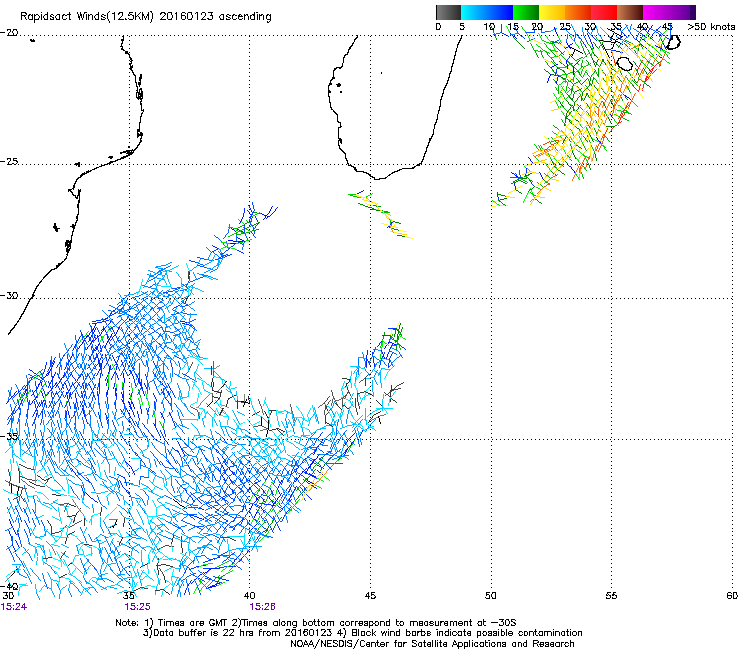The image size is (740, 650).
Task: Click the 'Rapidscat Winds(12.5KM)' title text
Action: click(x=87, y=17)
